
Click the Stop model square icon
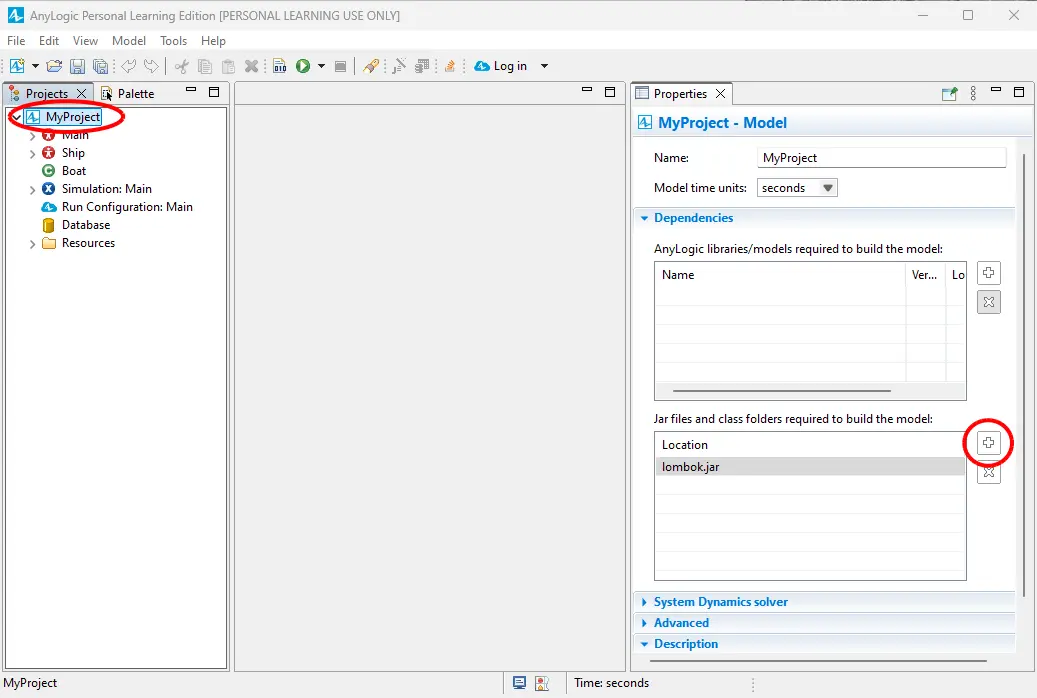coord(341,66)
